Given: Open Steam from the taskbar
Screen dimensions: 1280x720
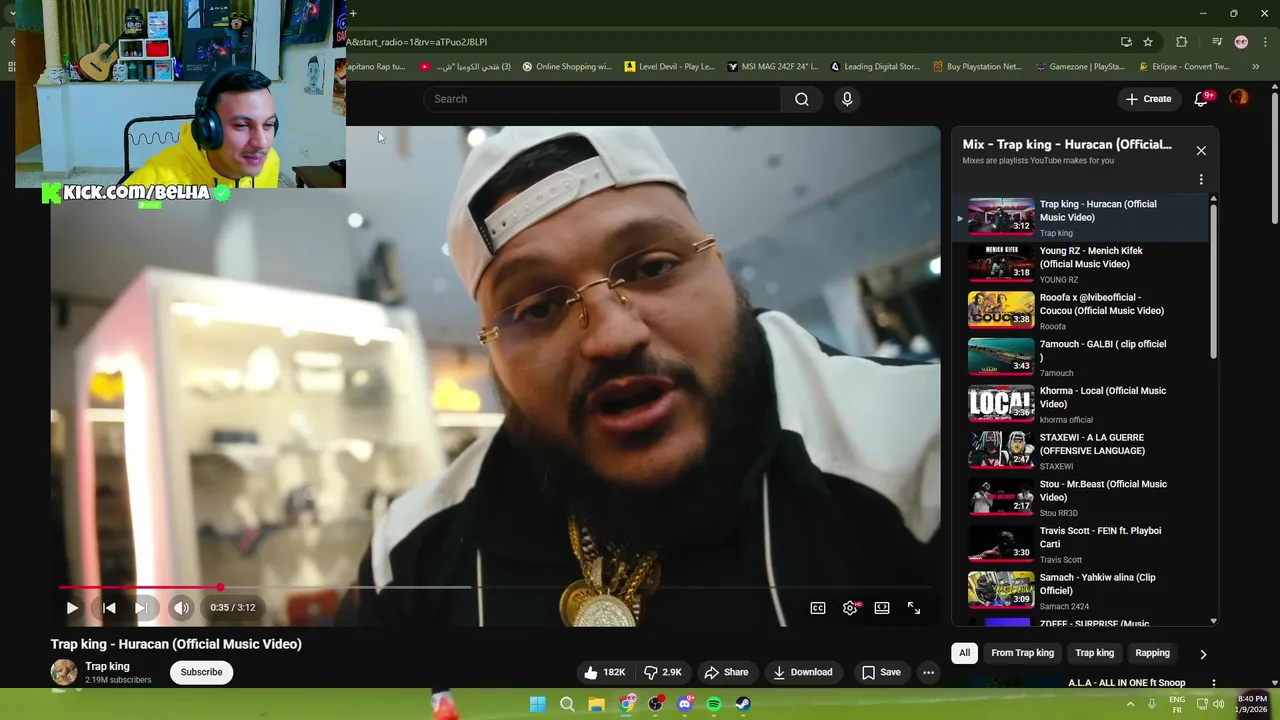Looking at the screenshot, I should point(743,704).
